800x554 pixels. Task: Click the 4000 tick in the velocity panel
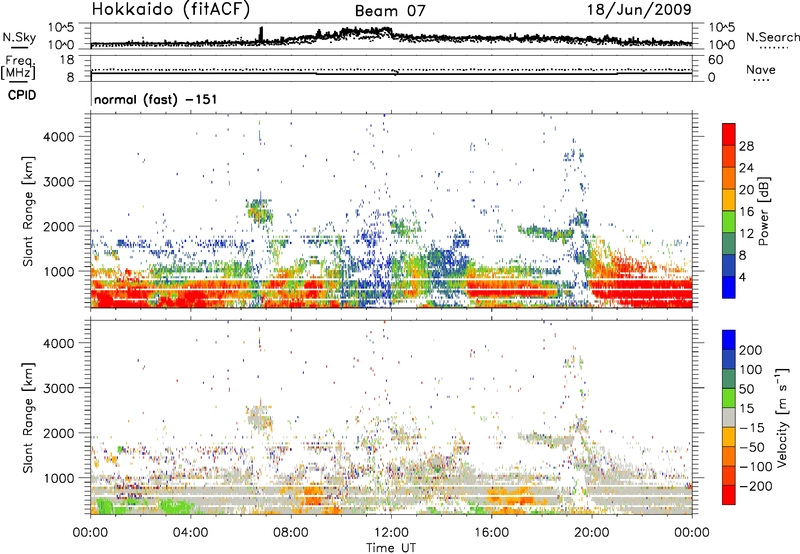[x=59, y=343]
